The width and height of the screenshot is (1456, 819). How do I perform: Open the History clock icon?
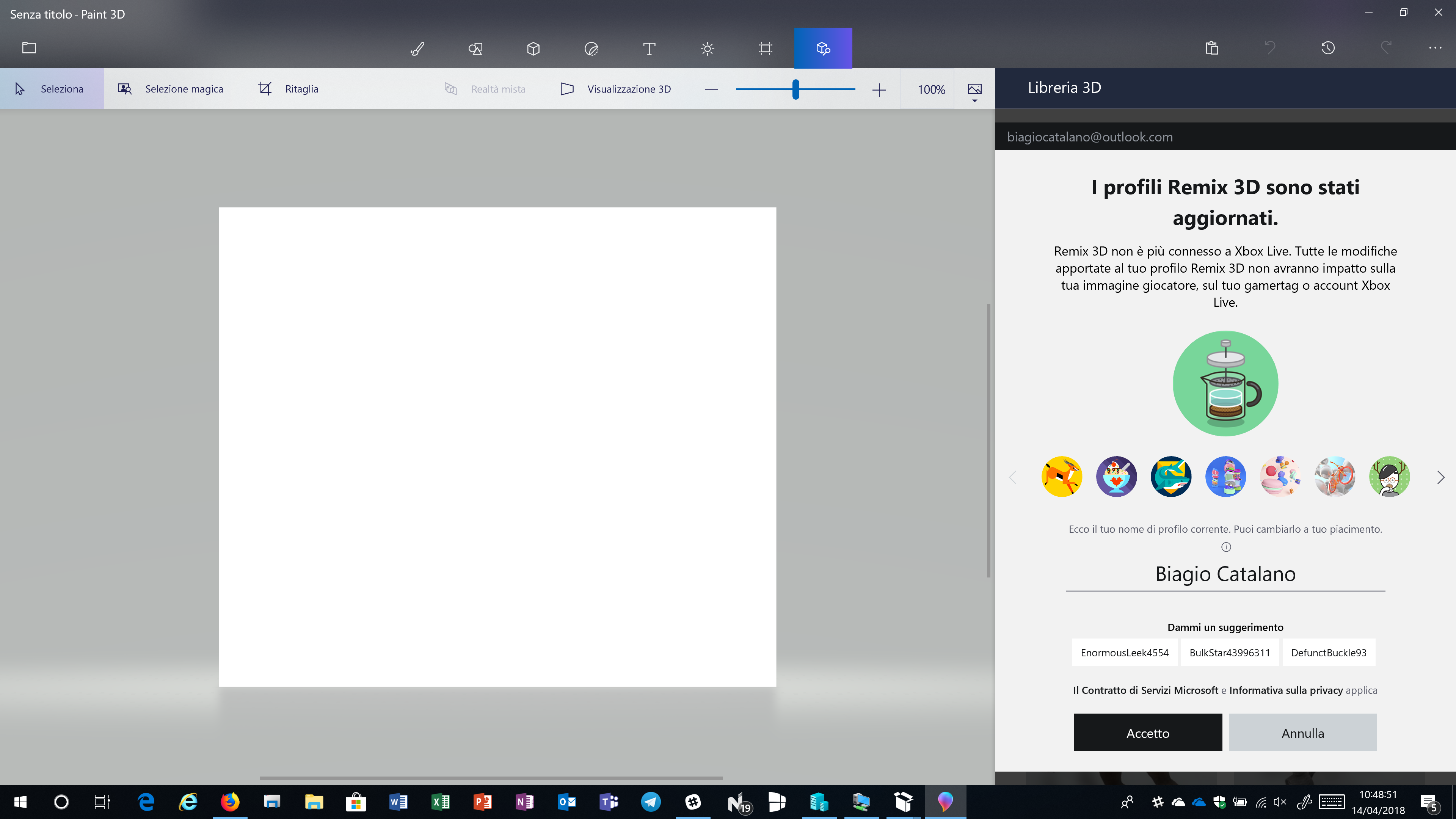tap(1328, 48)
